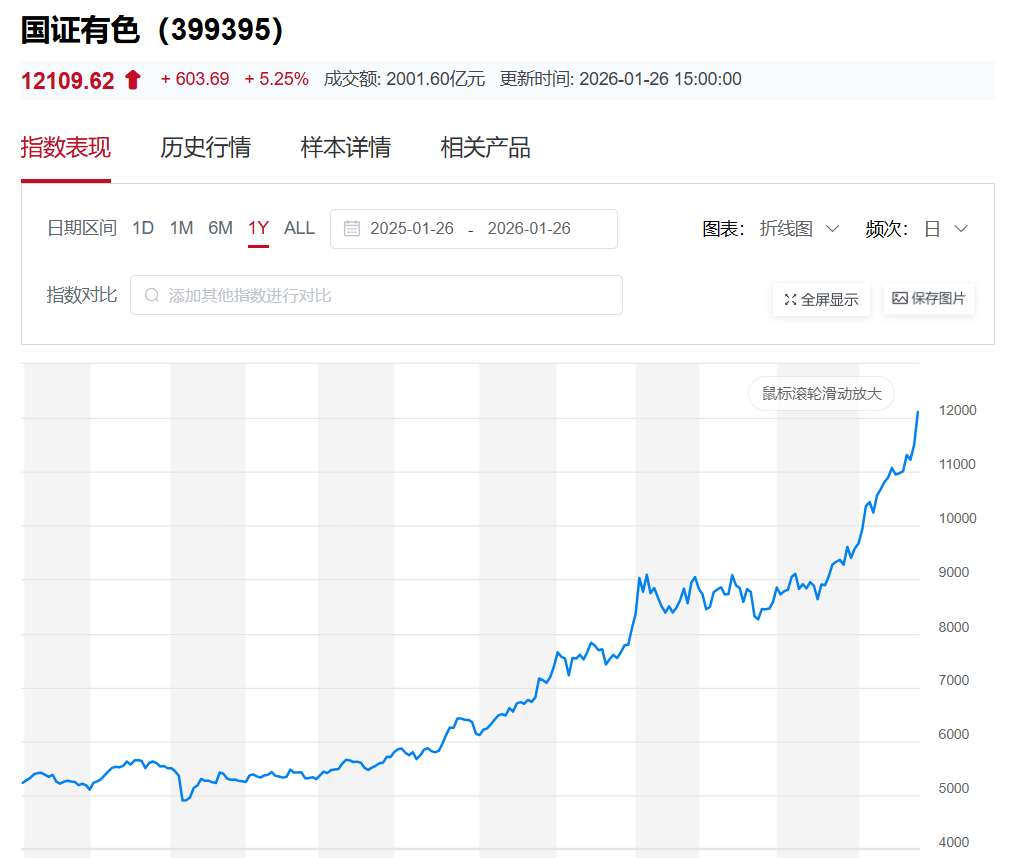This screenshot has height=858, width=1013.
Task: Show ALL historical date range
Action: pyautogui.click(x=299, y=228)
